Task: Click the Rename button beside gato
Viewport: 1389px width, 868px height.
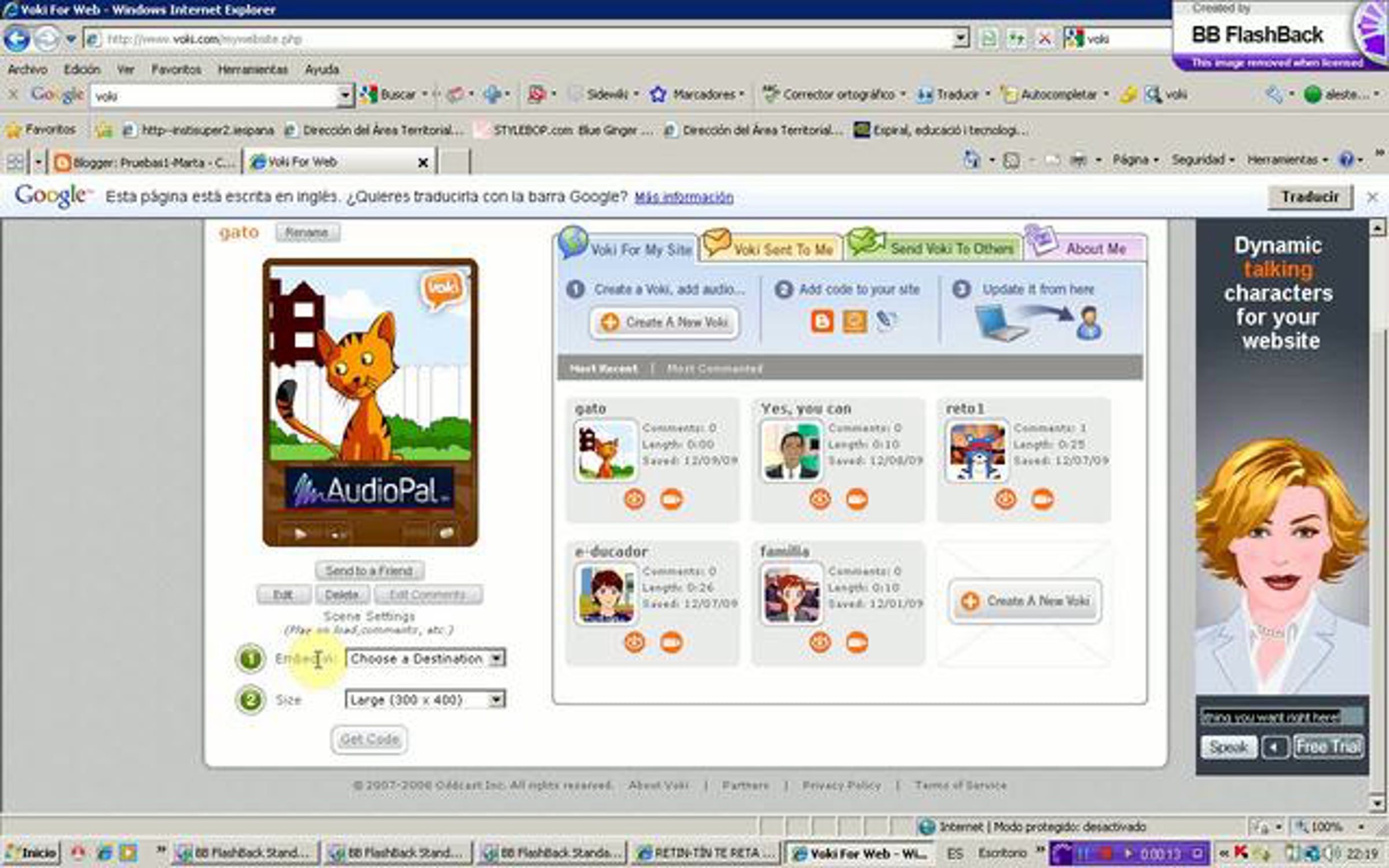Action: pyautogui.click(x=307, y=233)
